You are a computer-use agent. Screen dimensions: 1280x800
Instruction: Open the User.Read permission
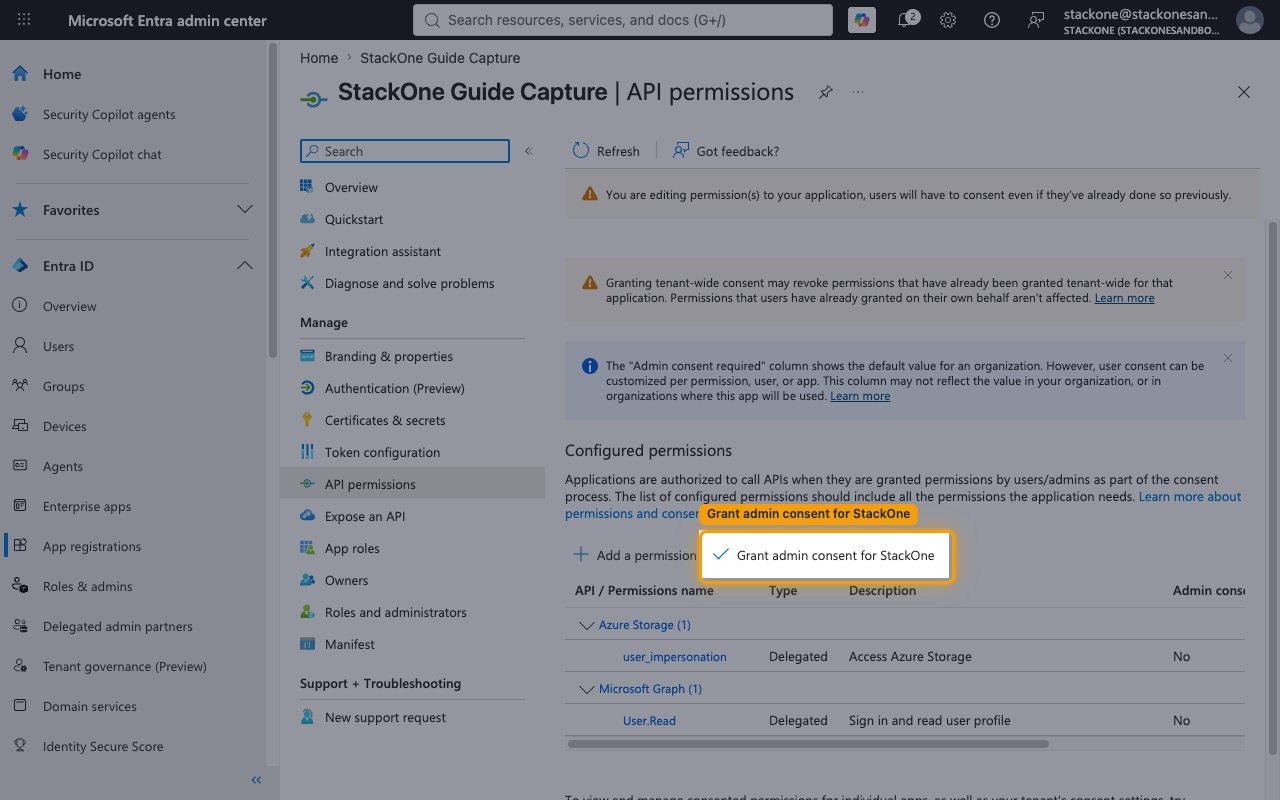[x=649, y=721]
